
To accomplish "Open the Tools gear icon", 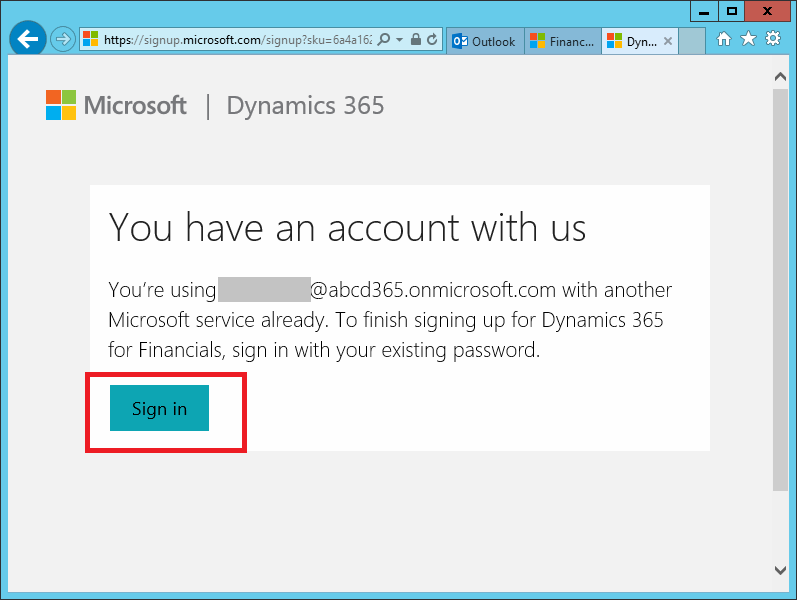I will point(773,39).
